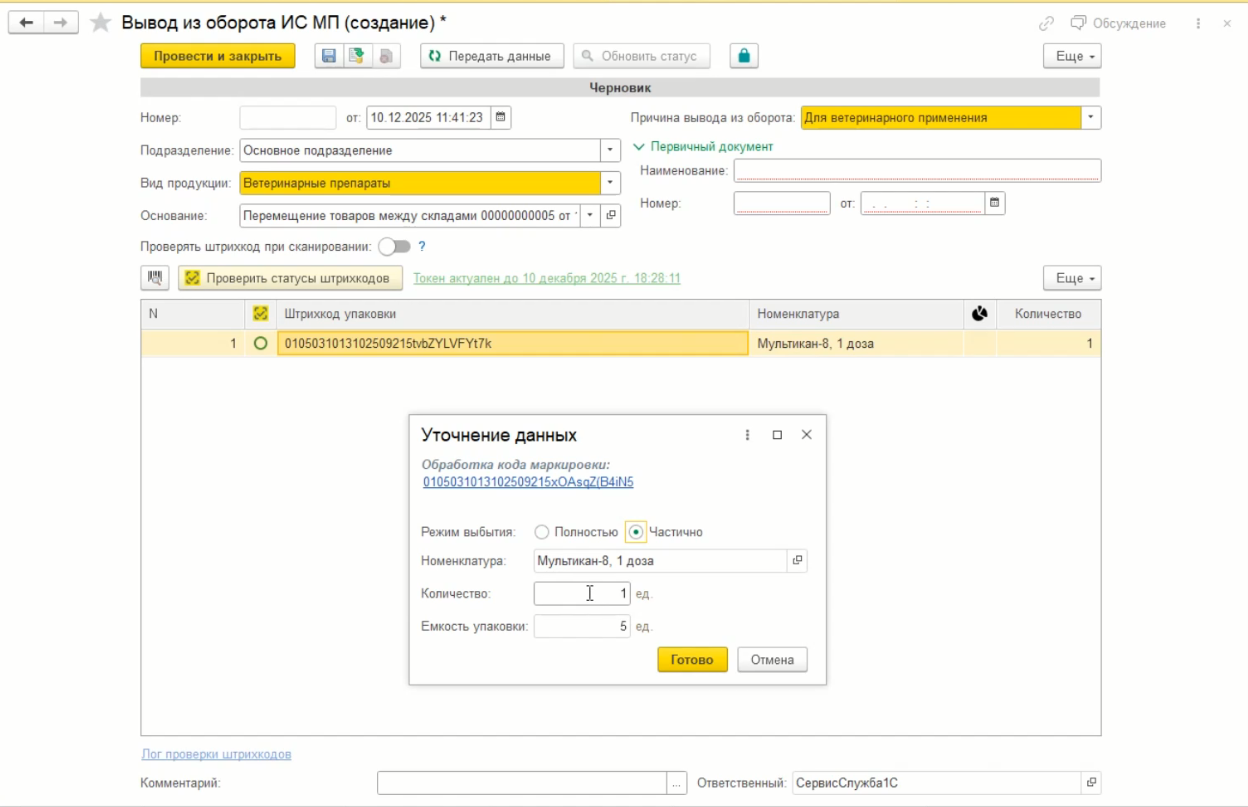Open calendar picker for document date
The height and width of the screenshot is (807, 1248).
tap(500, 117)
